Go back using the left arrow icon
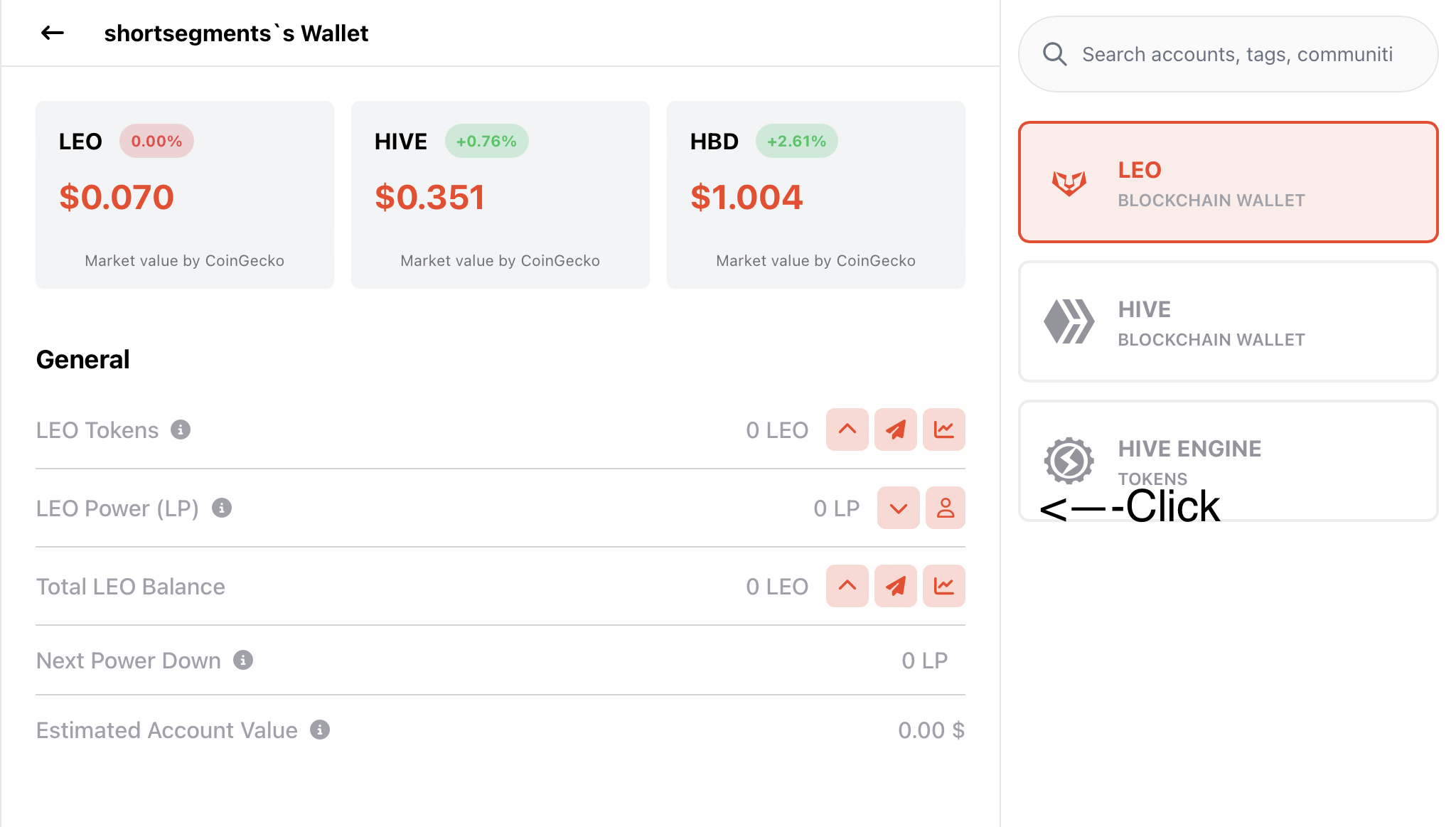The image size is (1456, 827). click(x=53, y=33)
